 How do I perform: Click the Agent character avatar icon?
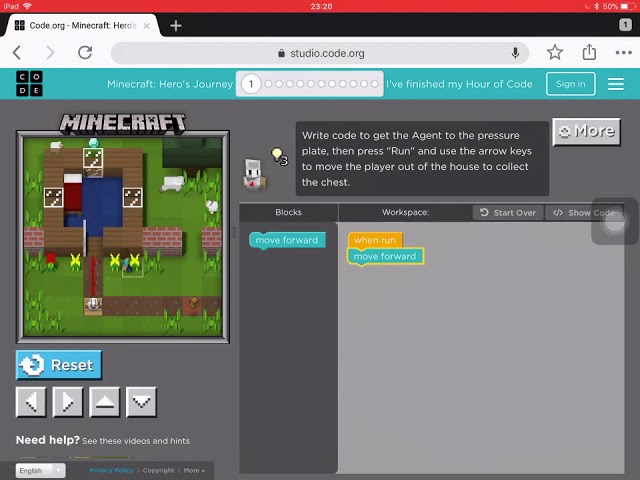click(255, 175)
